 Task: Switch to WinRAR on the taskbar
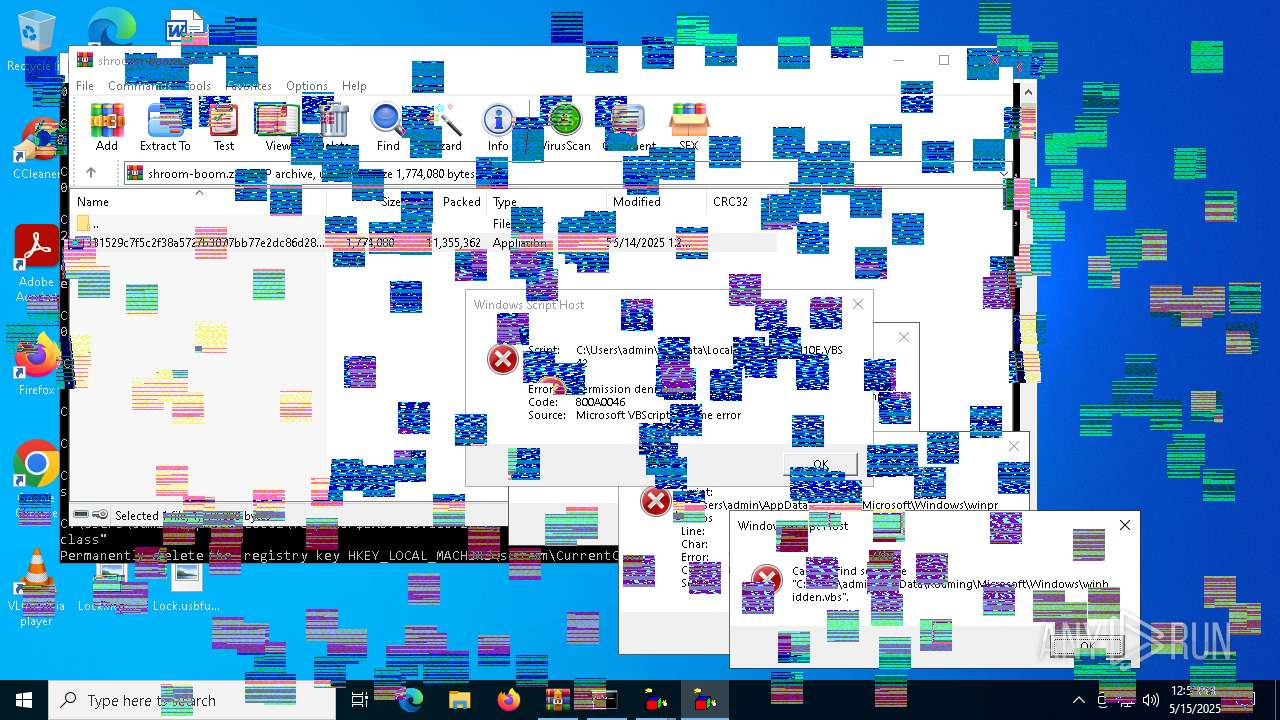pos(558,700)
